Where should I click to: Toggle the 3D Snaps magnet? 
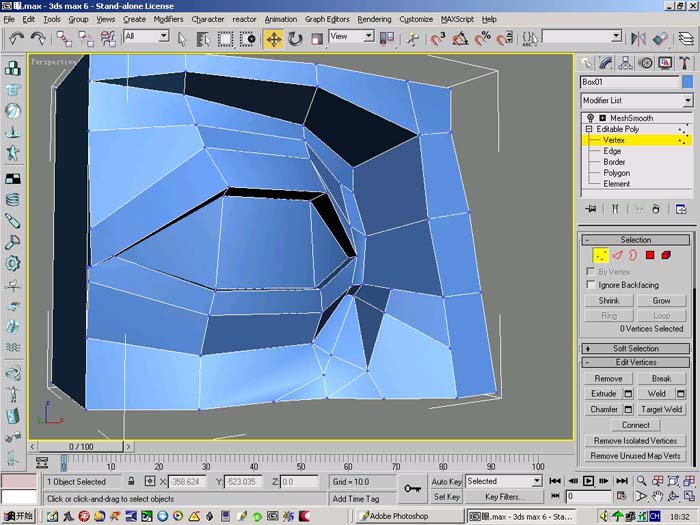[438, 39]
